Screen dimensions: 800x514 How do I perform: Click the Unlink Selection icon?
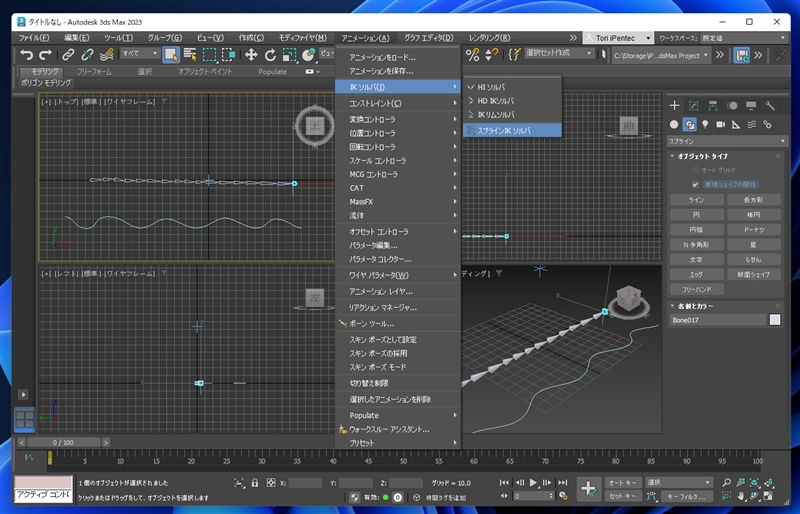[x=87, y=55]
